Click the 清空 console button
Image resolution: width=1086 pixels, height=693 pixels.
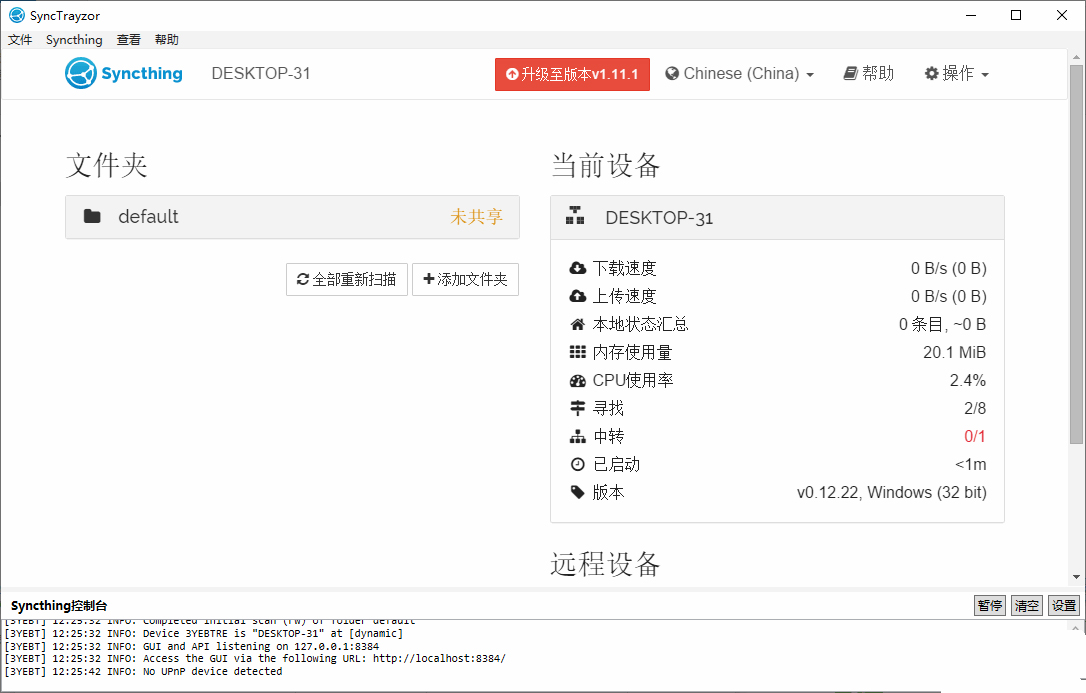1026,606
